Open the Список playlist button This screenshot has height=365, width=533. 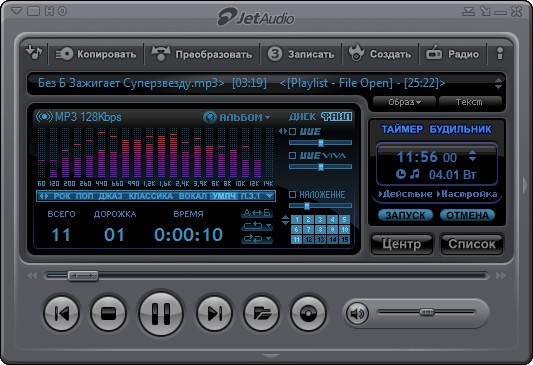pos(471,244)
